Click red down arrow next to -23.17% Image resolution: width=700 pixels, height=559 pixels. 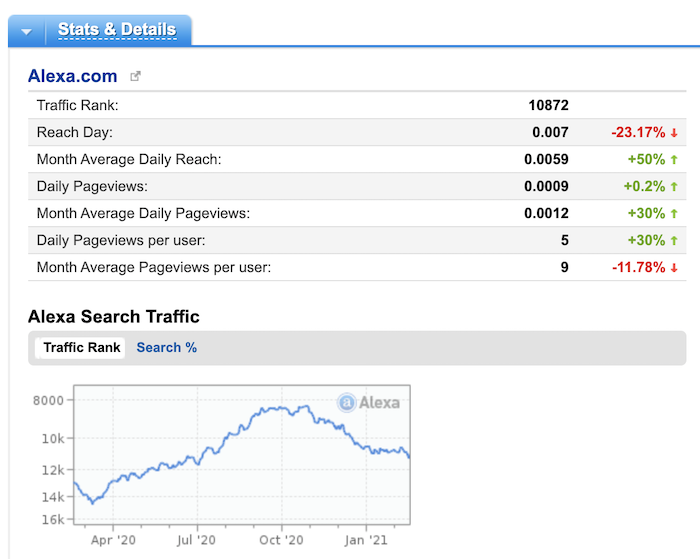tap(674, 133)
